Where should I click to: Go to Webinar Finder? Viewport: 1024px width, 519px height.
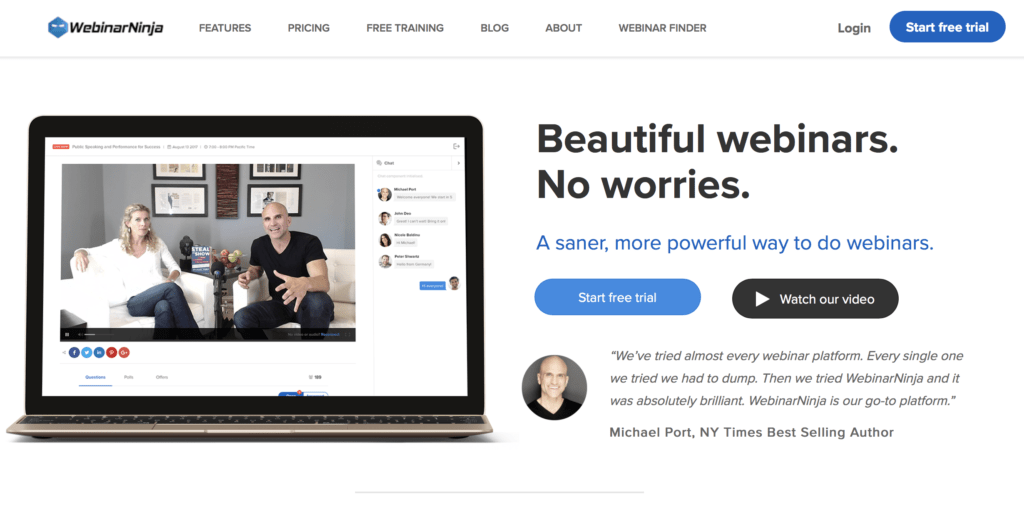[662, 28]
